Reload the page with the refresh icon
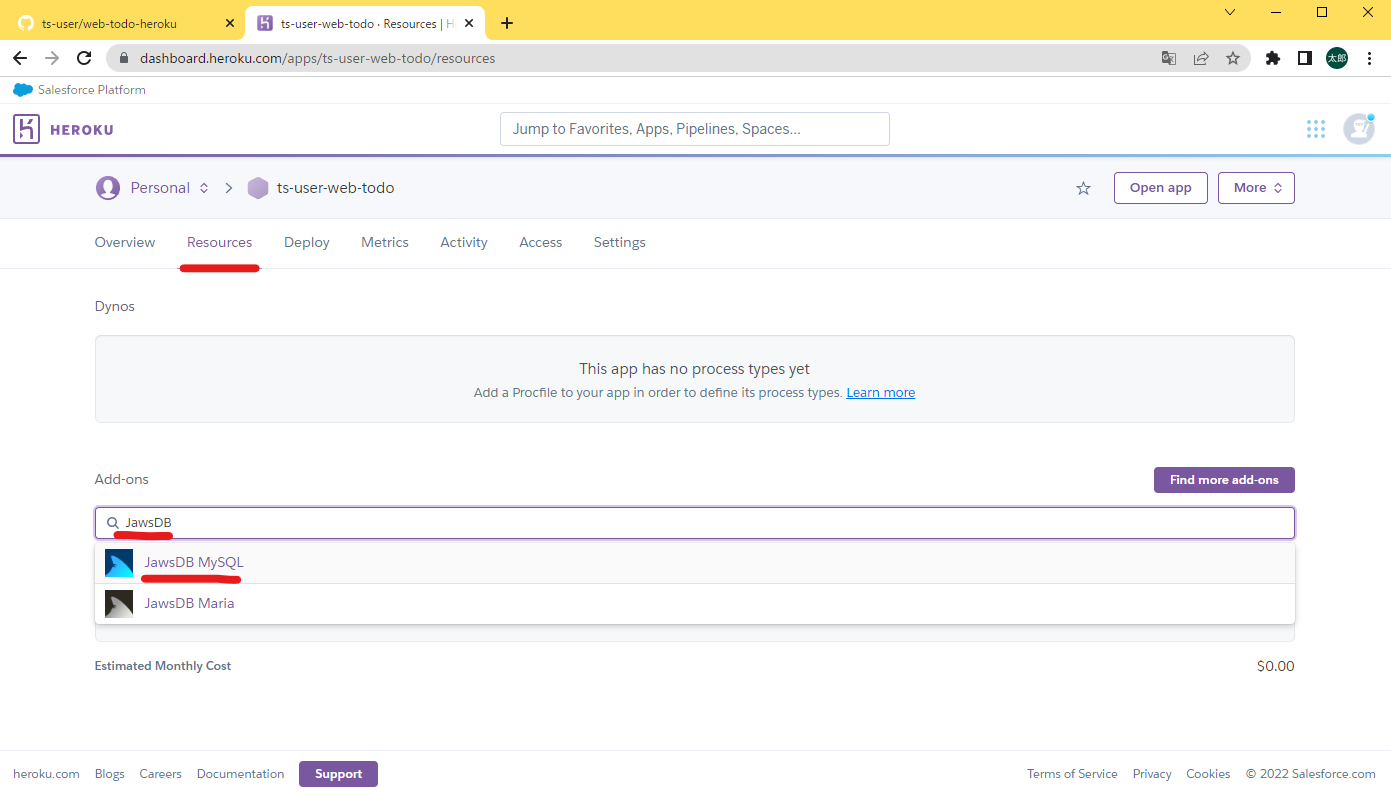Screen dimensions: 1391x796 (x=84, y=58)
